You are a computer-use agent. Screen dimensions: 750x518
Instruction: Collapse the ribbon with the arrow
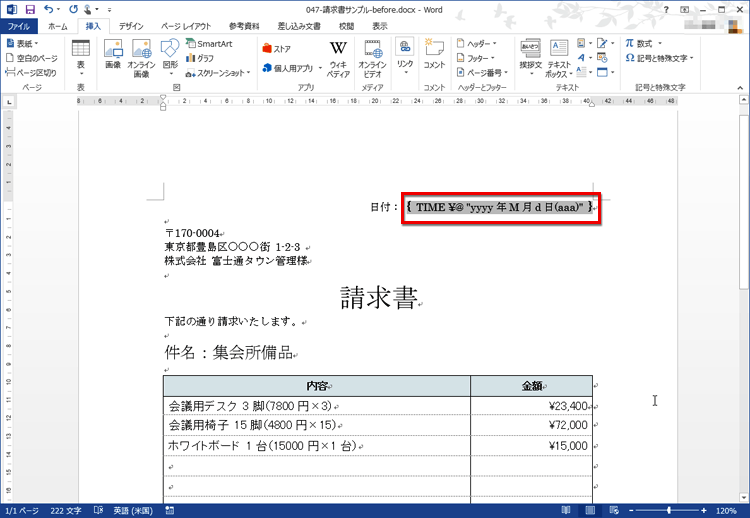(740, 88)
